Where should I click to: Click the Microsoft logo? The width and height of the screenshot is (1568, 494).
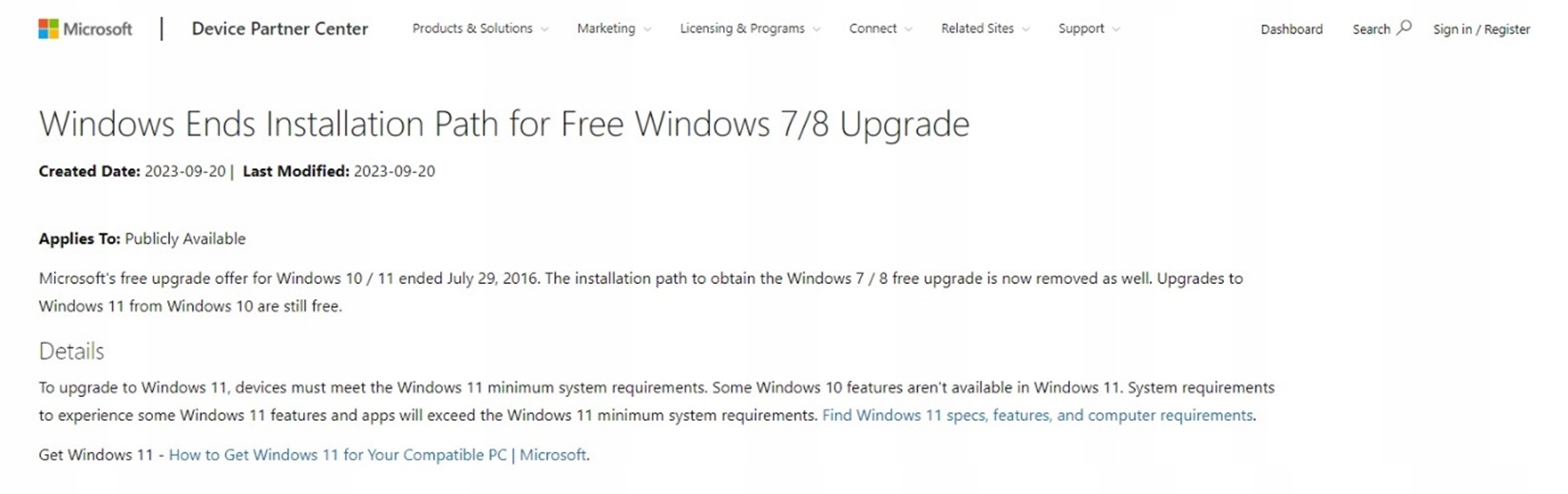85,29
